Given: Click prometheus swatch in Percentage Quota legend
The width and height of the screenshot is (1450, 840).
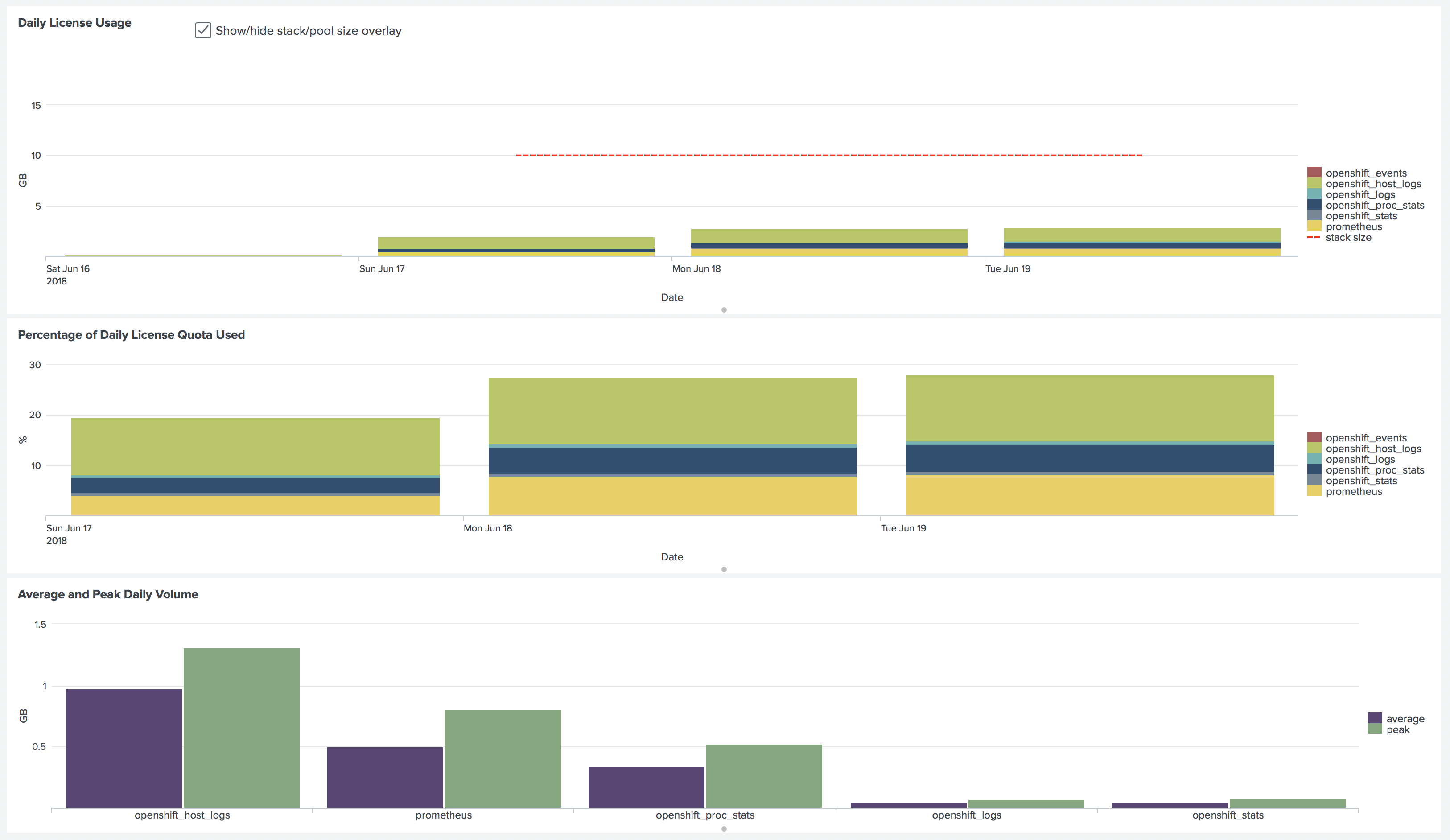Looking at the screenshot, I should pyautogui.click(x=1314, y=491).
